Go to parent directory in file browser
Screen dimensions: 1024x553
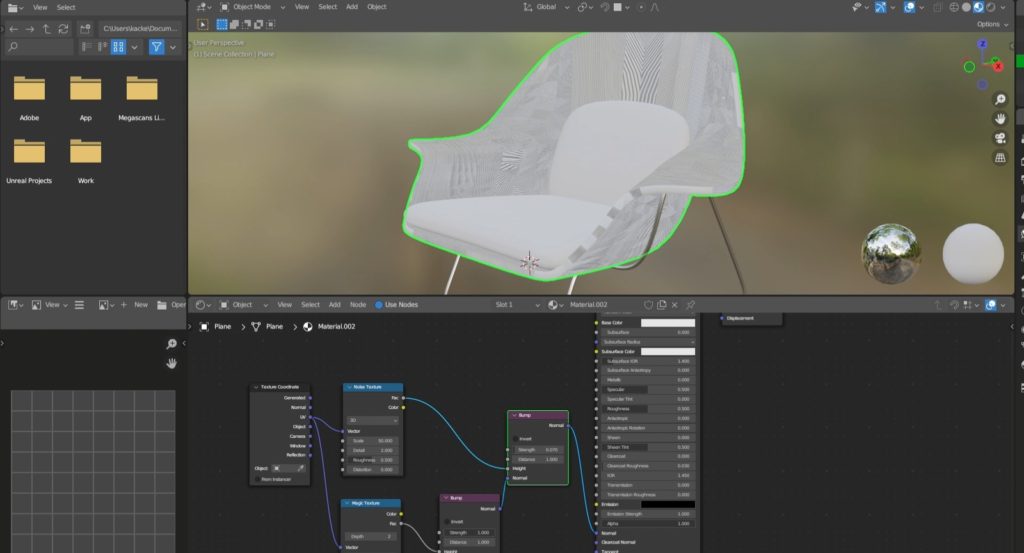tap(47, 29)
